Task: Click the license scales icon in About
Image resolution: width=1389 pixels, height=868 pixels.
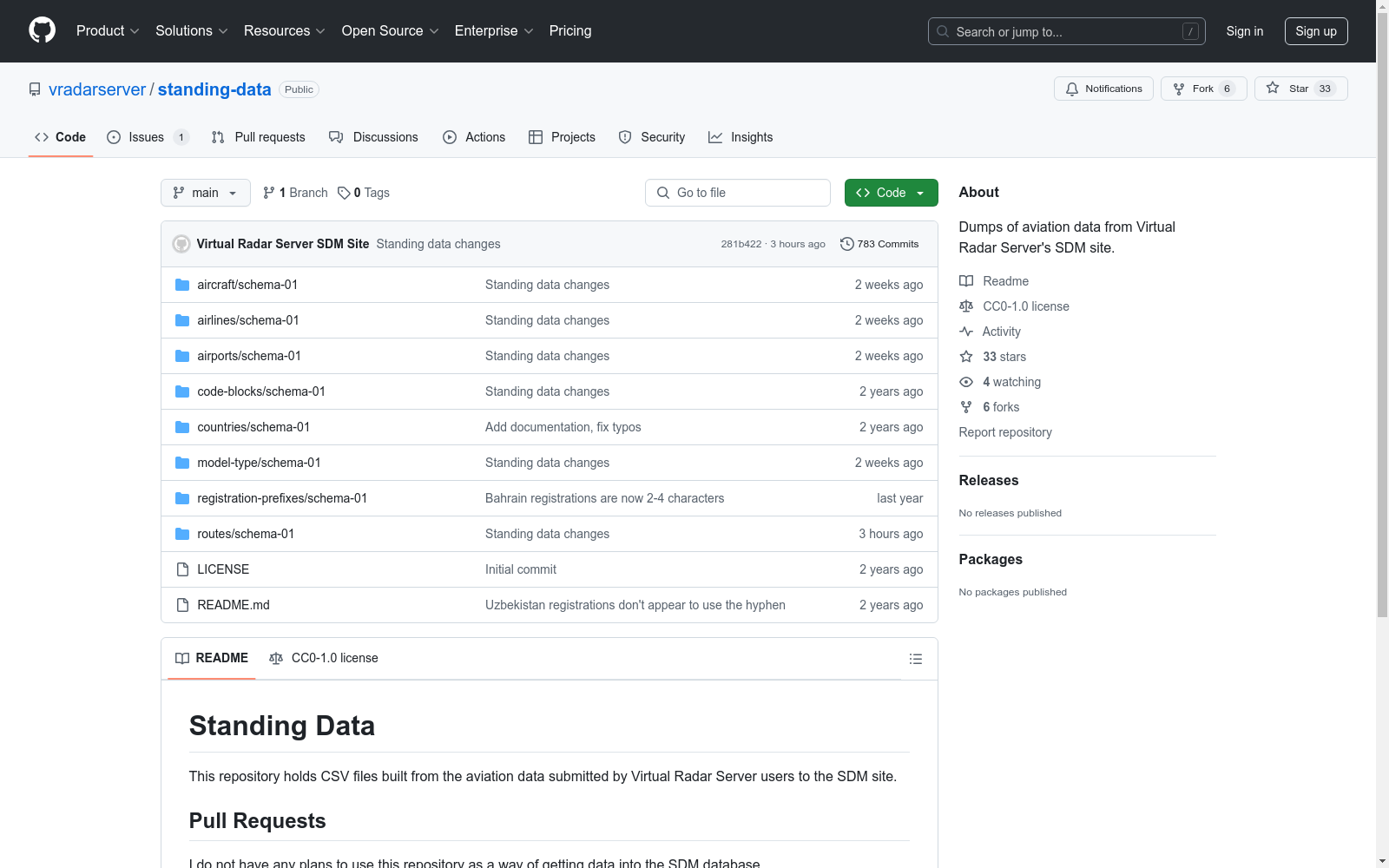Action: pos(966,306)
